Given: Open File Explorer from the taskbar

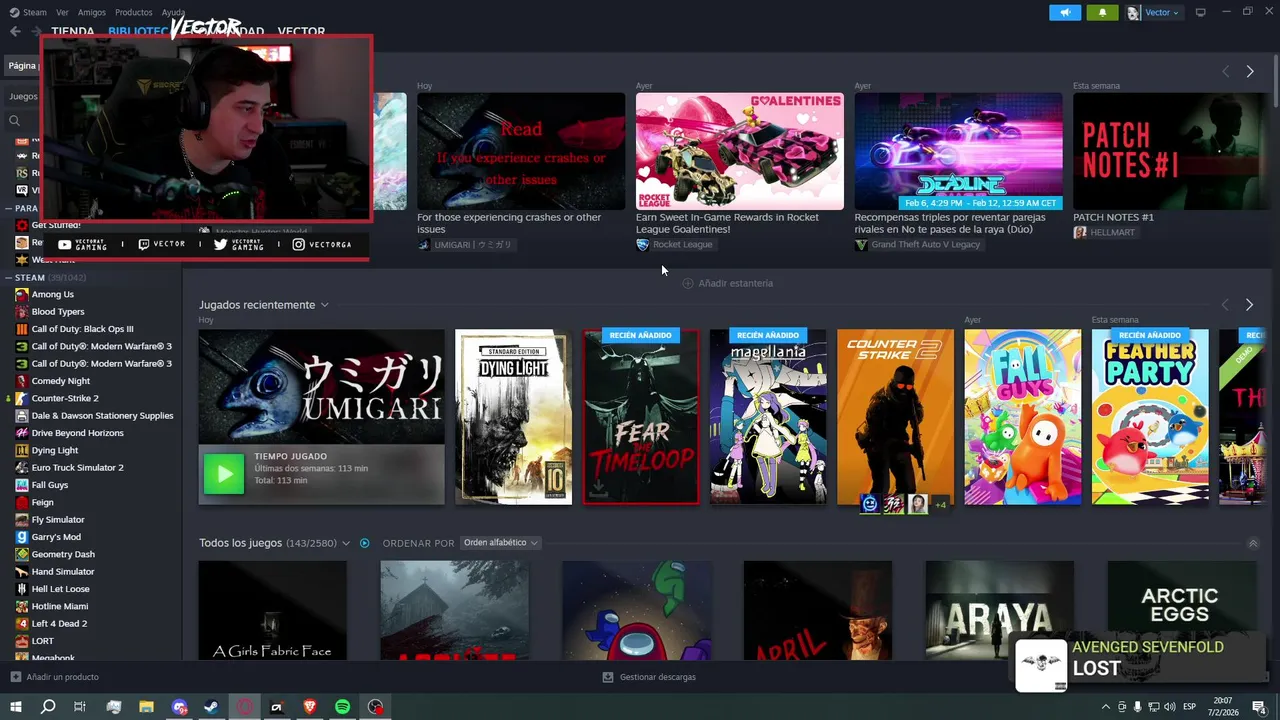Looking at the screenshot, I should (x=147, y=707).
